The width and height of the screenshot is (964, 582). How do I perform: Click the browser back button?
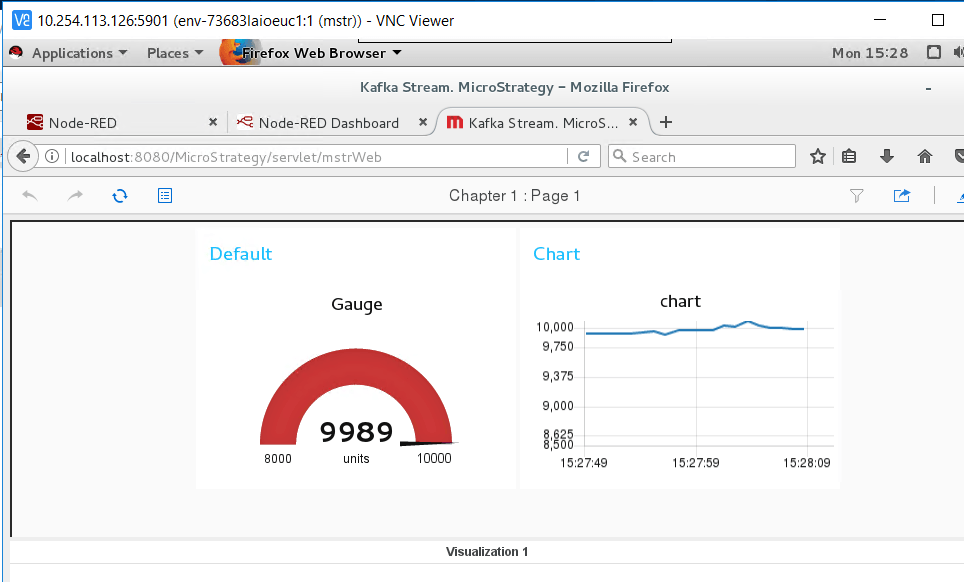(x=22, y=156)
